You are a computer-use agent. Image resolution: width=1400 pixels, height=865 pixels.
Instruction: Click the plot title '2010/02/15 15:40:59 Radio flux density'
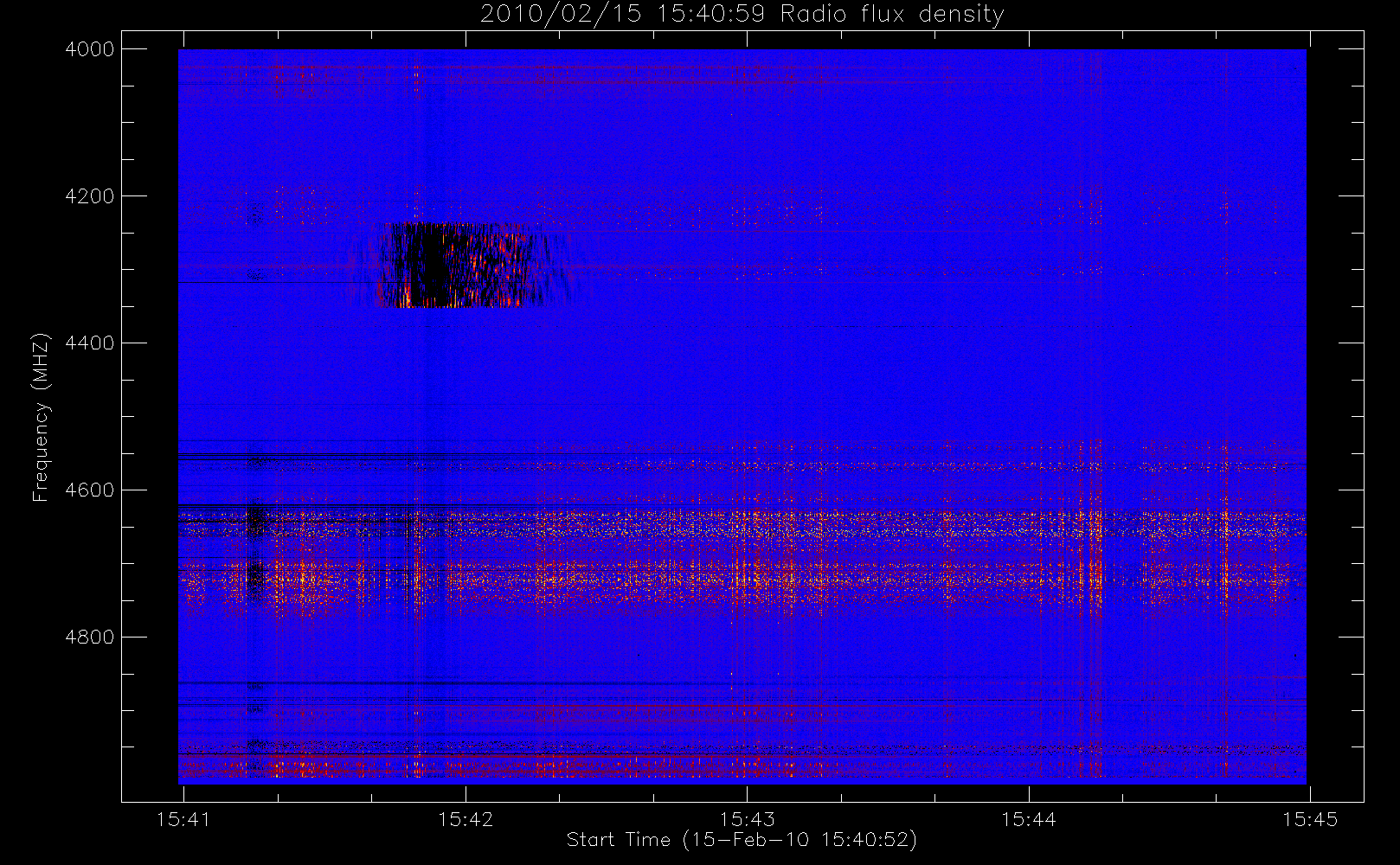742,15
